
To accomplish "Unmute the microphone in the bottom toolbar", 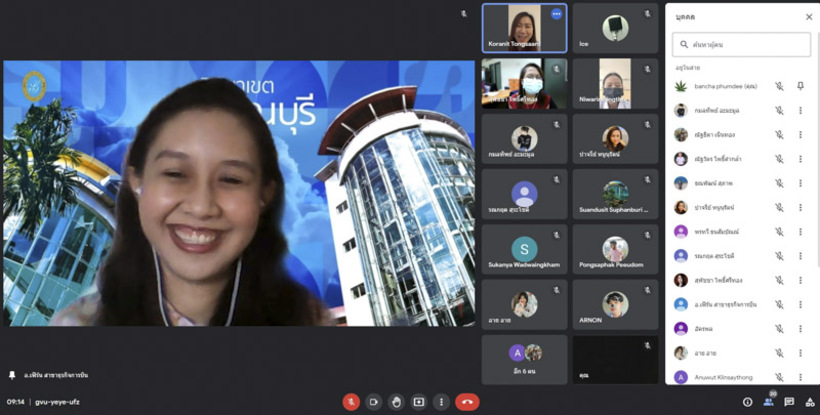I will pos(351,402).
